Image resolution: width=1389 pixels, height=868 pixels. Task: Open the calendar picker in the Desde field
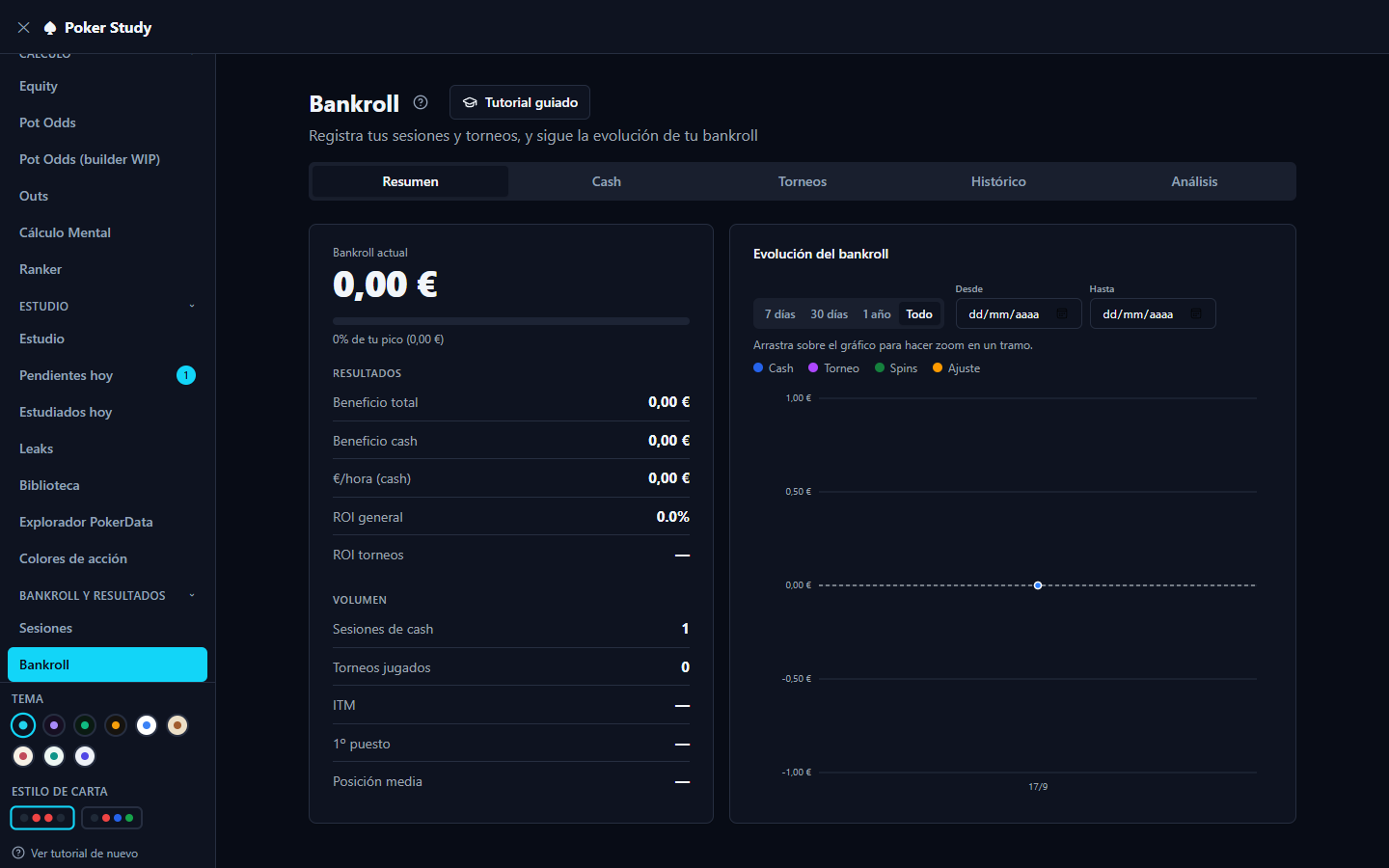pos(1062,313)
